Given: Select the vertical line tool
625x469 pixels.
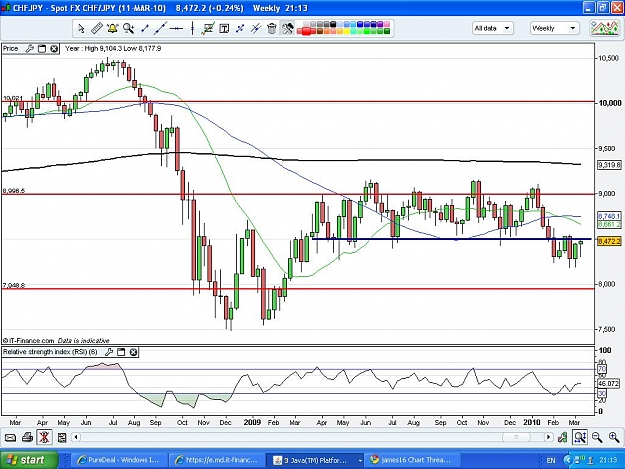Looking at the screenshot, I should 193,28.
